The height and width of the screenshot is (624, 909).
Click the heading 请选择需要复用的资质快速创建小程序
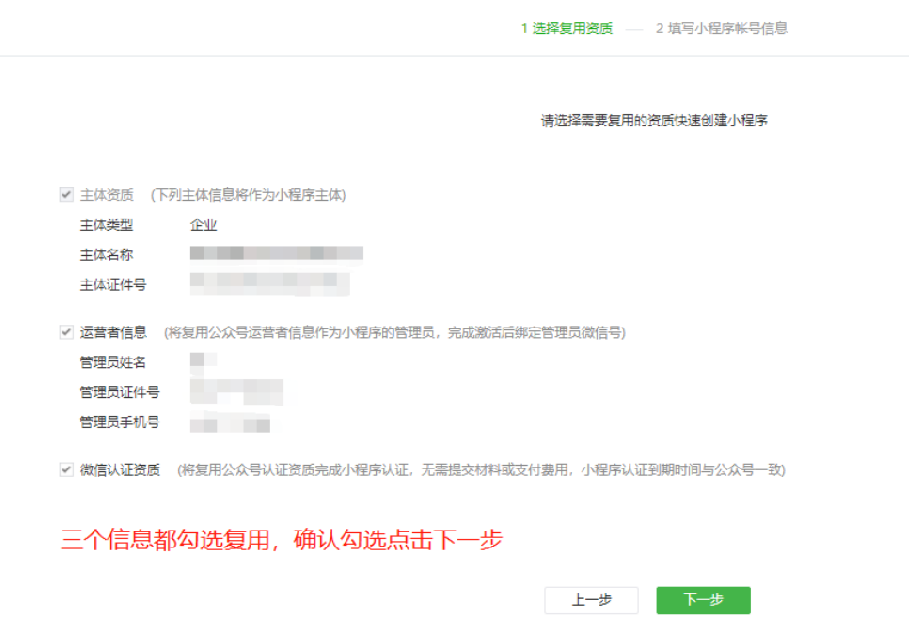(654, 121)
